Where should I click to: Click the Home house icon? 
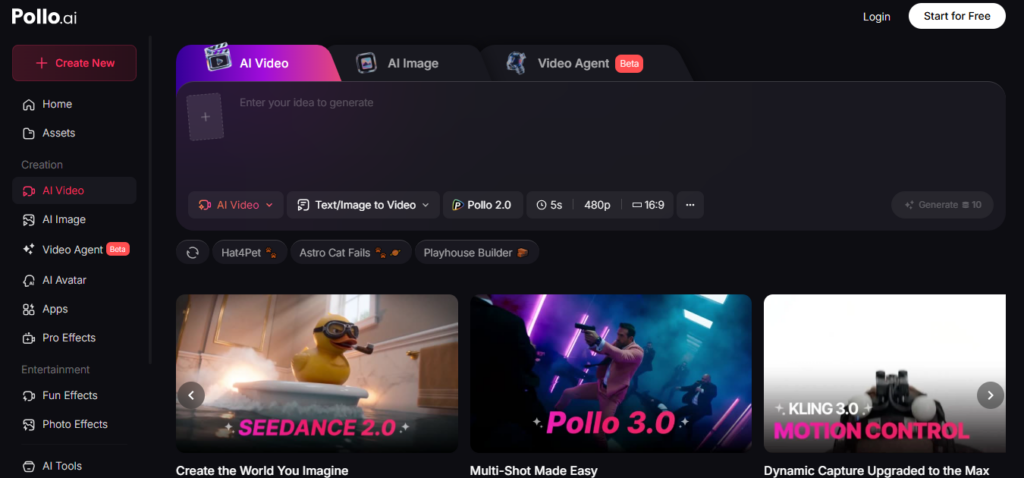[28, 104]
